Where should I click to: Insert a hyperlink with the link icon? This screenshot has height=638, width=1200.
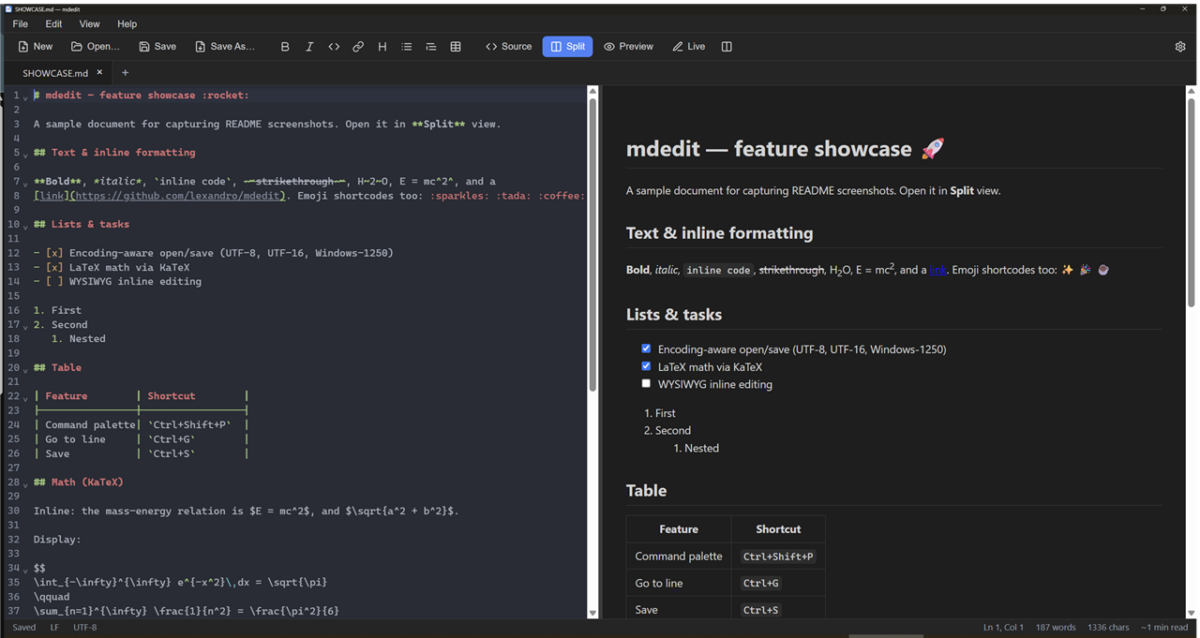[x=358, y=47]
